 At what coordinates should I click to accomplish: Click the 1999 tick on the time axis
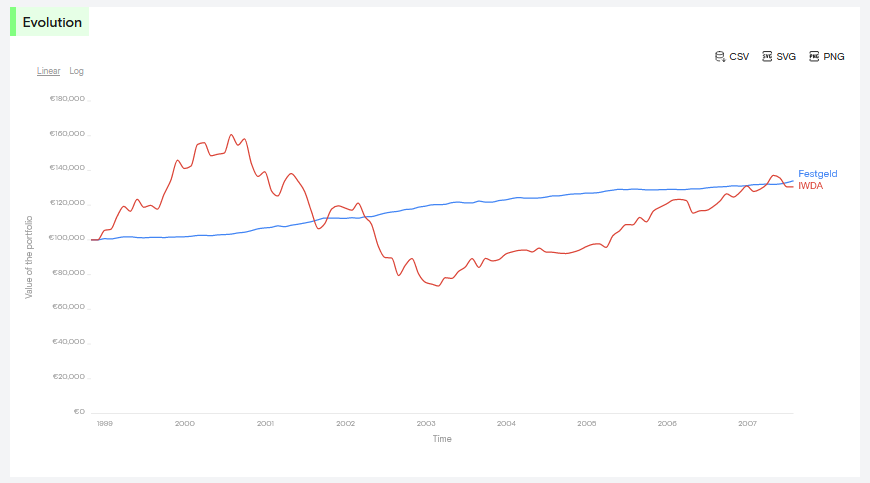(104, 424)
